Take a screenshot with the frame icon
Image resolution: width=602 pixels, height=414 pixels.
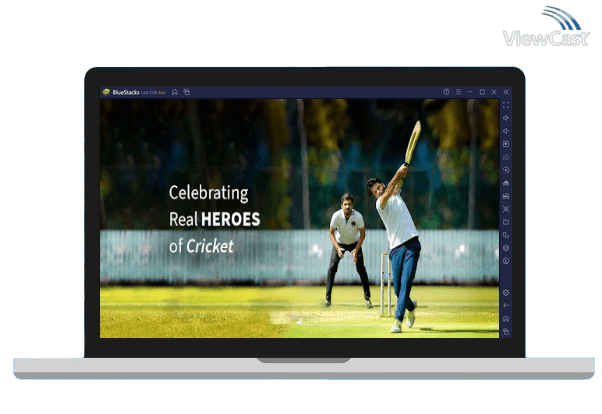tap(506, 209)
